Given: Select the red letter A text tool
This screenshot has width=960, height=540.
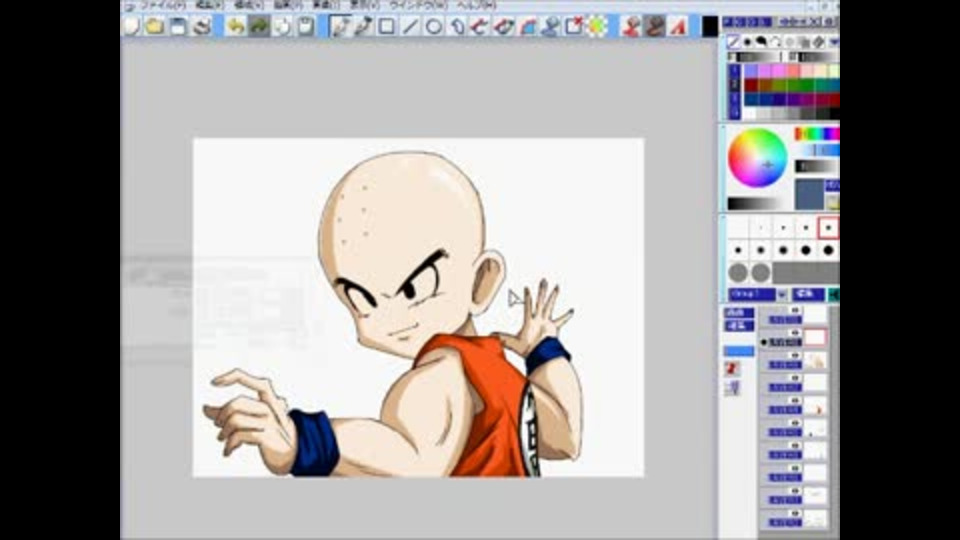Looking at the screenshot, I should [x=678, y=26].
